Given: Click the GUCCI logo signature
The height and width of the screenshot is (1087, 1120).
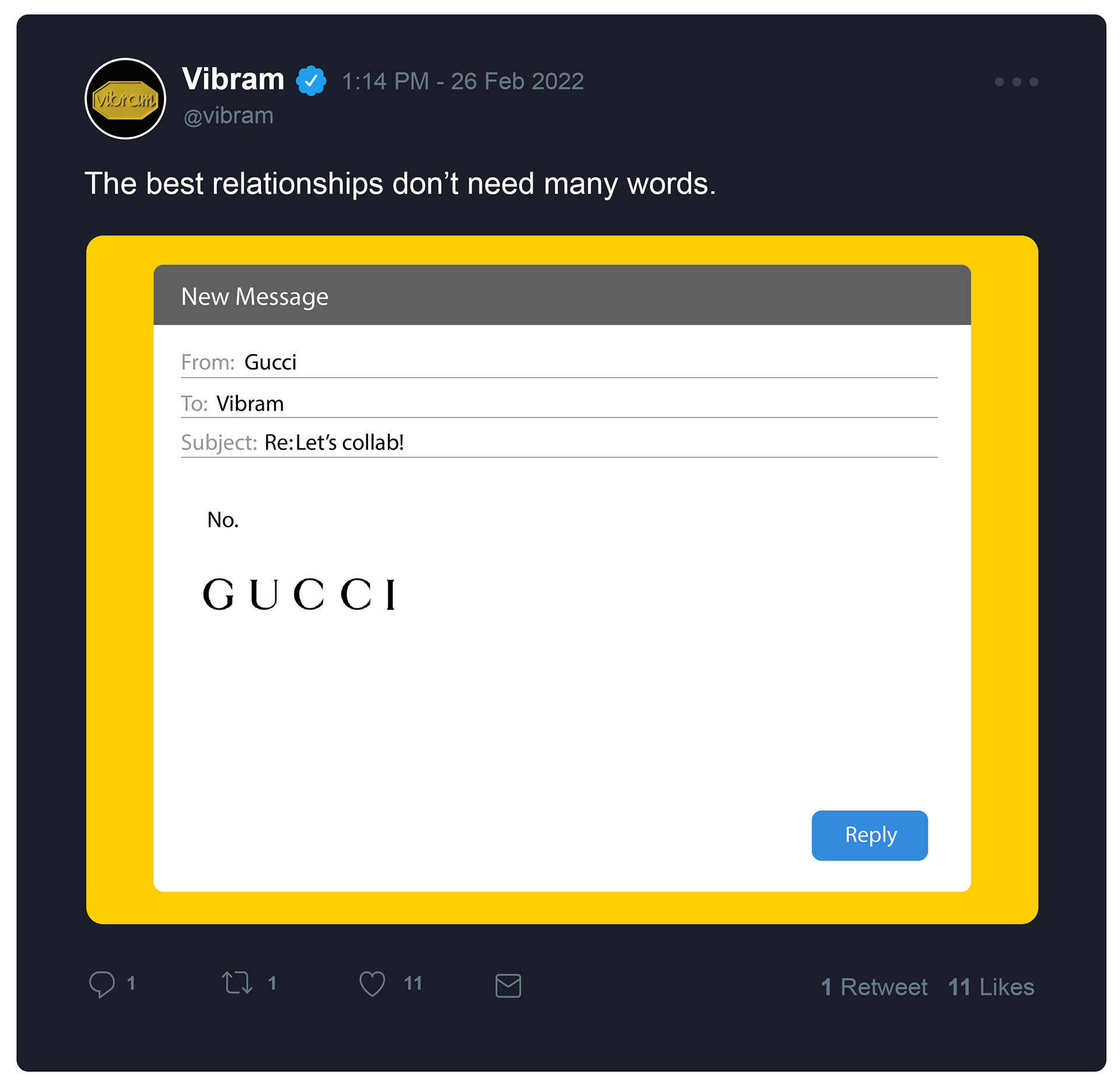Looking at the screenshot, I should tap(300, 595).
